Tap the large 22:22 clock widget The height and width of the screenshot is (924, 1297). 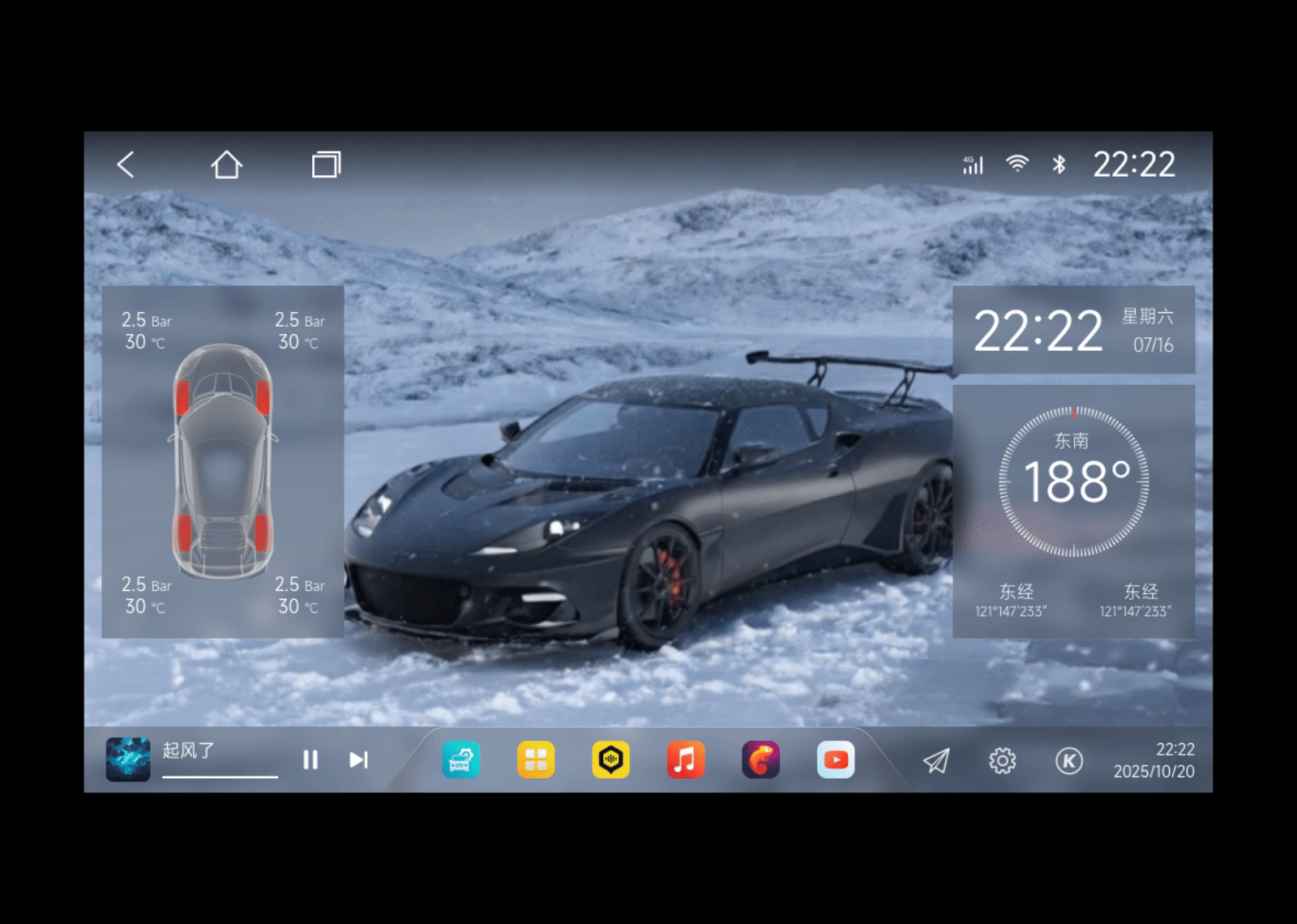[1038, 331]
